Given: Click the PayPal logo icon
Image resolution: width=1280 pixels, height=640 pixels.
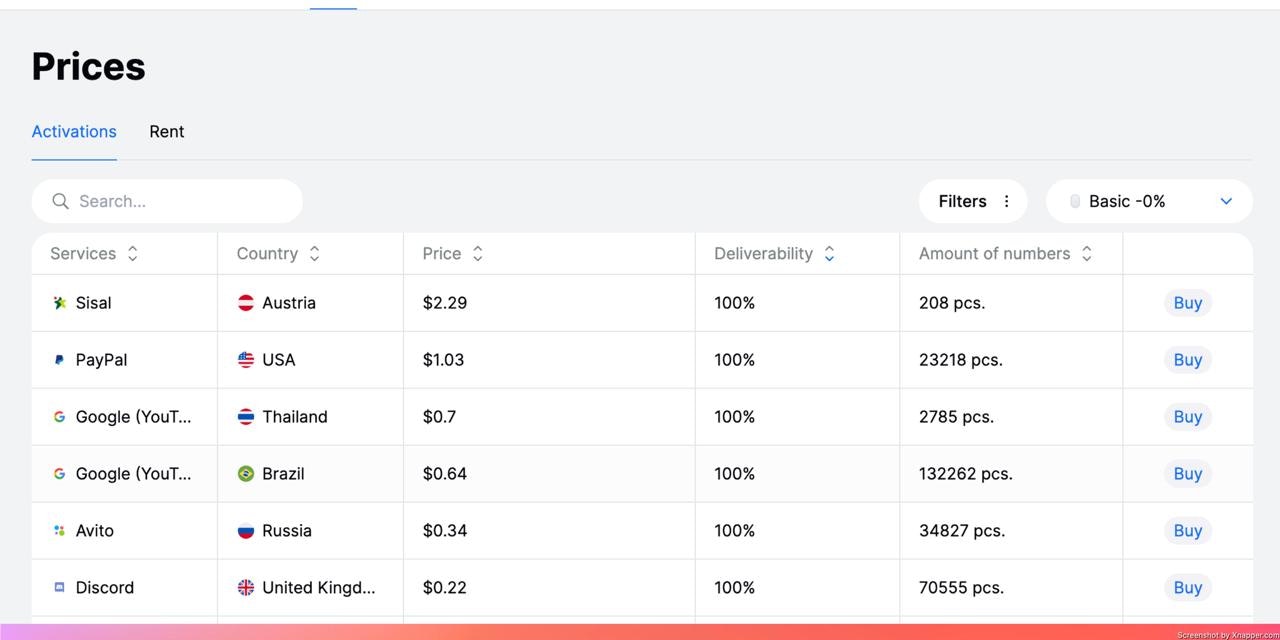Looking at the screenshot, I should pos(59,360).
